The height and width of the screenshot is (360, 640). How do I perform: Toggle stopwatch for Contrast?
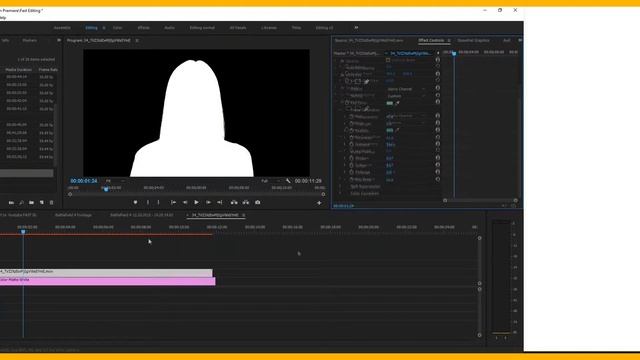coord(351,172)
